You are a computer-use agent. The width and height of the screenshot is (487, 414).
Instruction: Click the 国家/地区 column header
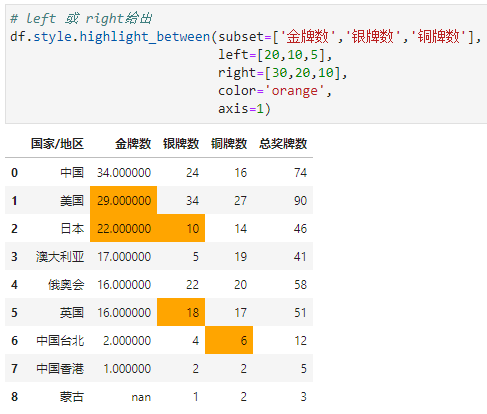click(57, 144)
